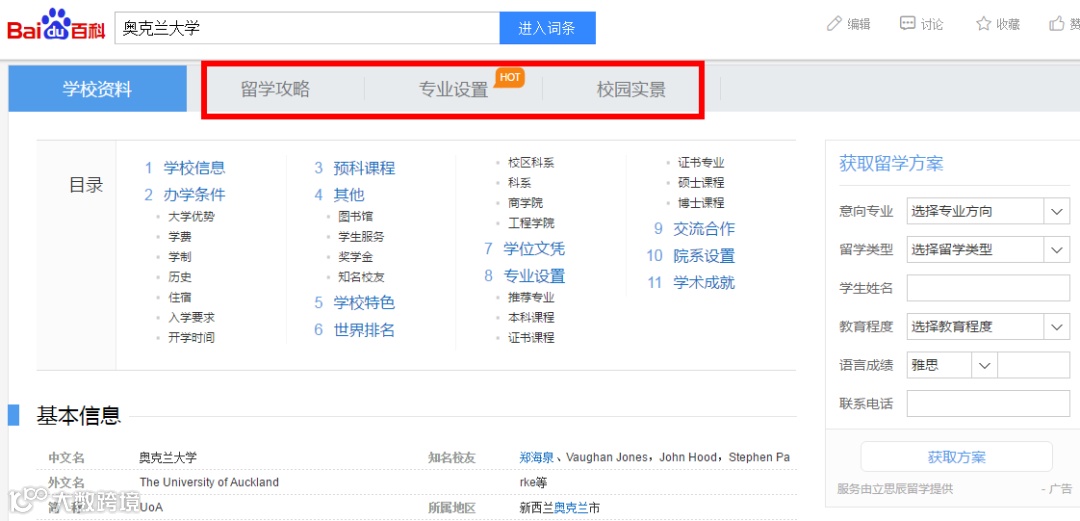Click the 证书专业 sub-entry

pos(701,163)
